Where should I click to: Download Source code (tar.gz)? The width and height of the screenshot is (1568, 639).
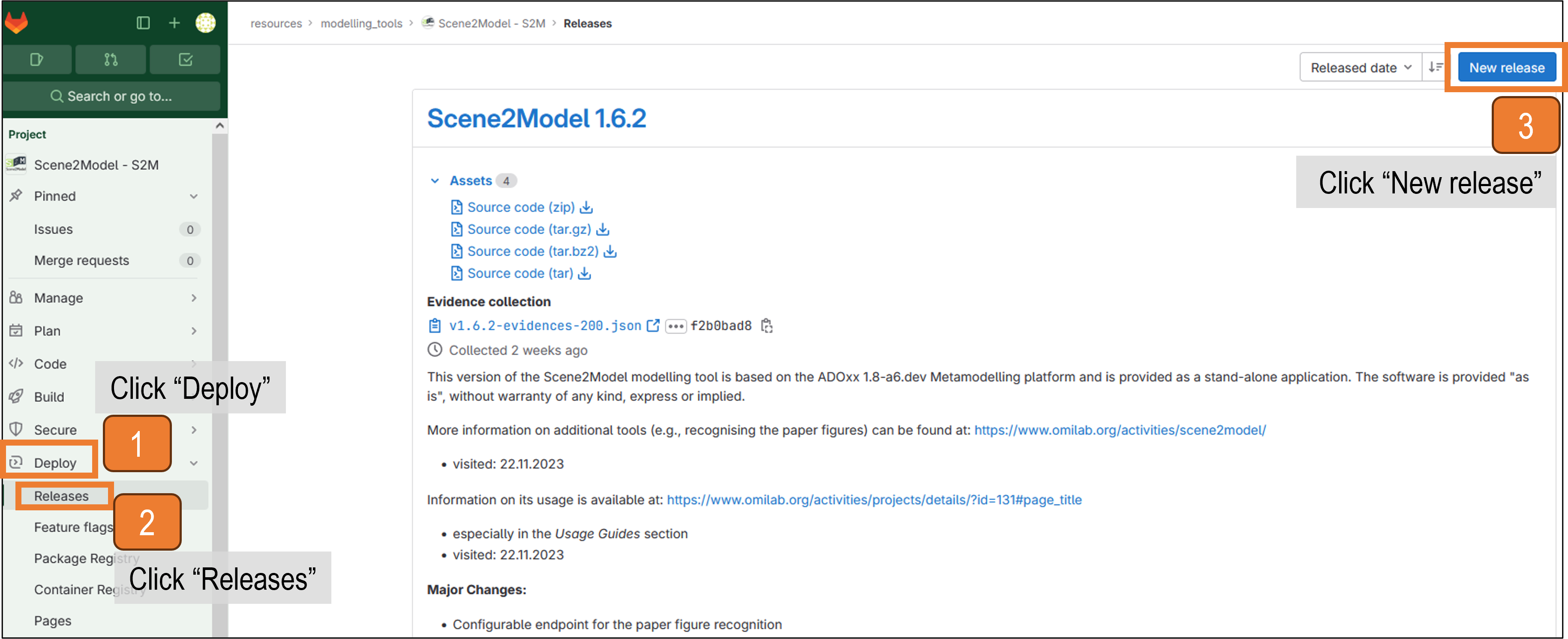click(529, 229)
